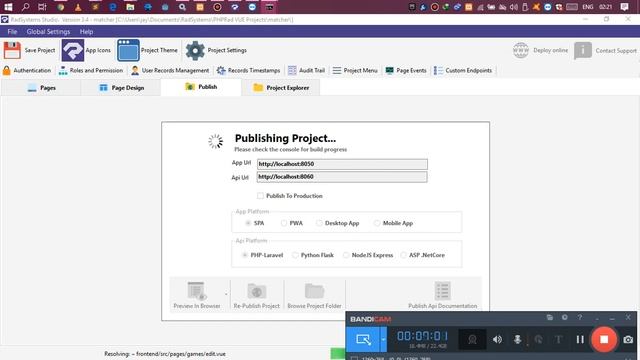
Task: Click Browse Project Folder icon
Action: point(314,291)
